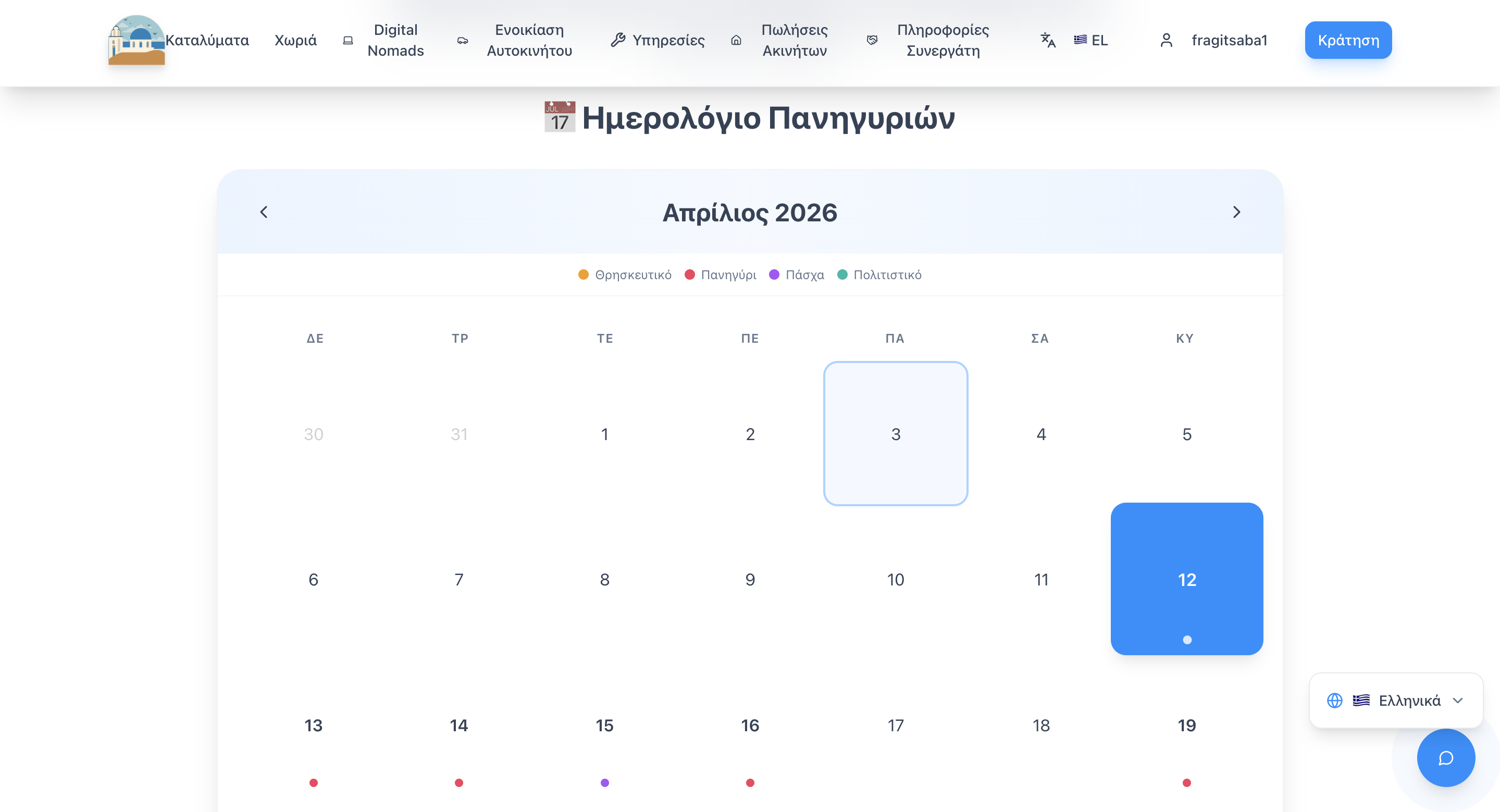
Task: Open the Καταλύματα menu item
Action: coord(207,40)
